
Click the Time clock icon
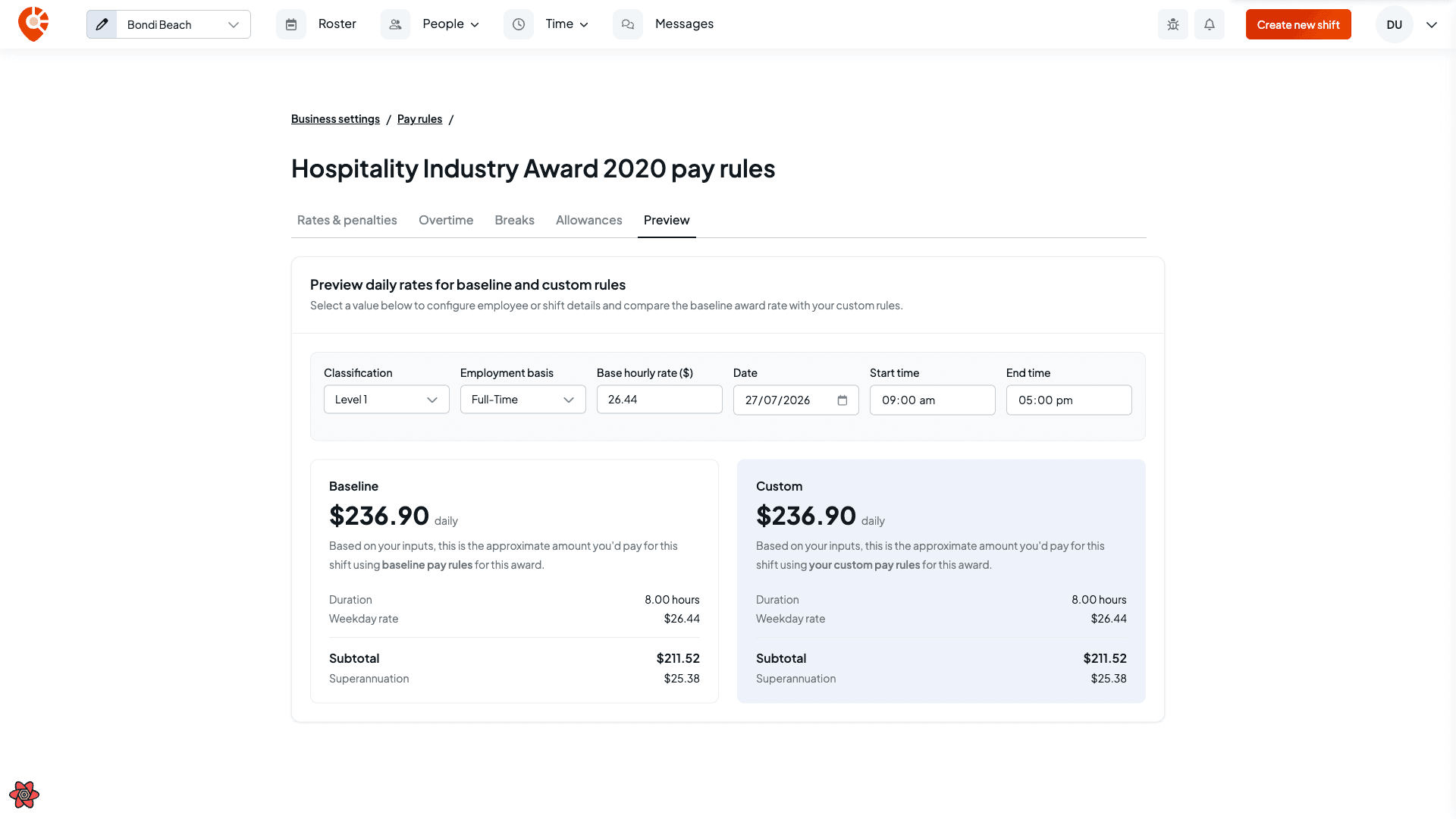[519, 24]
